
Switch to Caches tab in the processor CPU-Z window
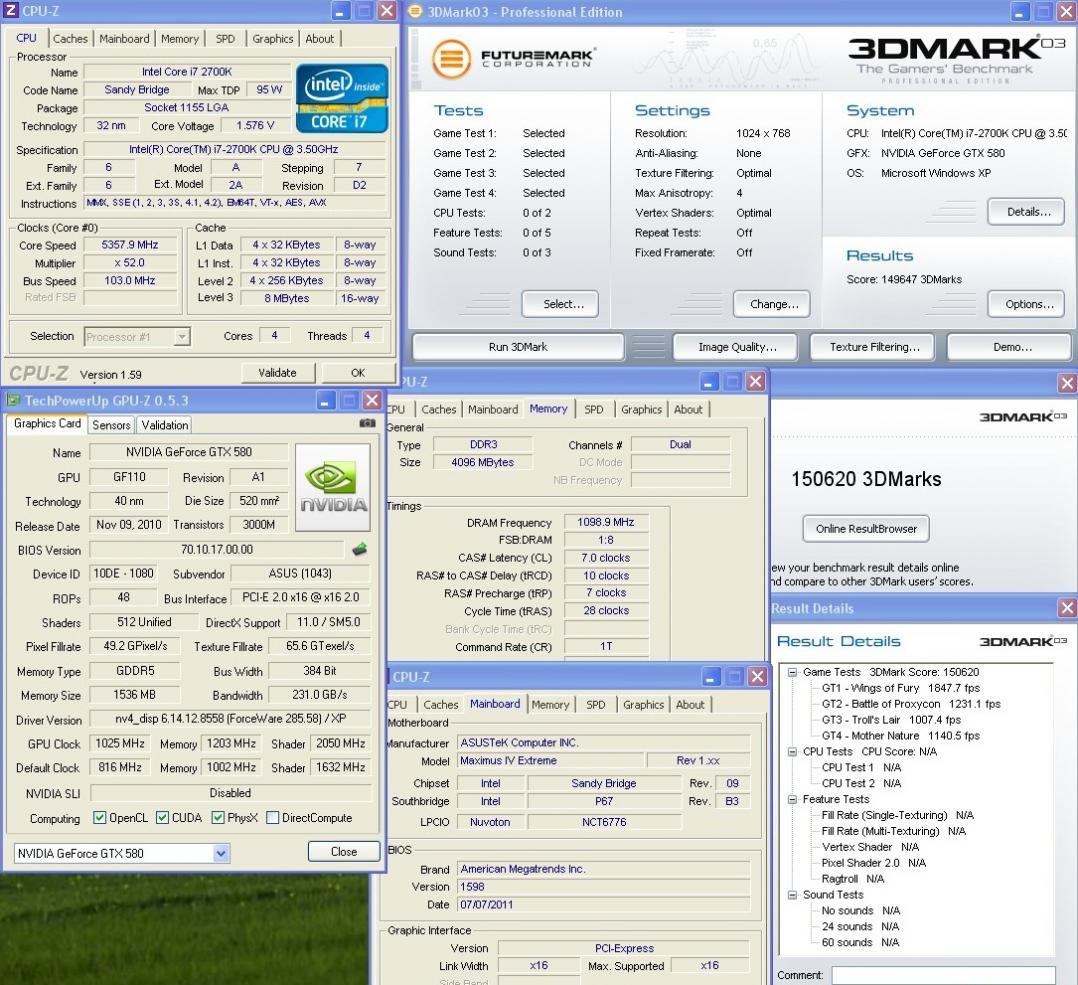tap(70, 38)
